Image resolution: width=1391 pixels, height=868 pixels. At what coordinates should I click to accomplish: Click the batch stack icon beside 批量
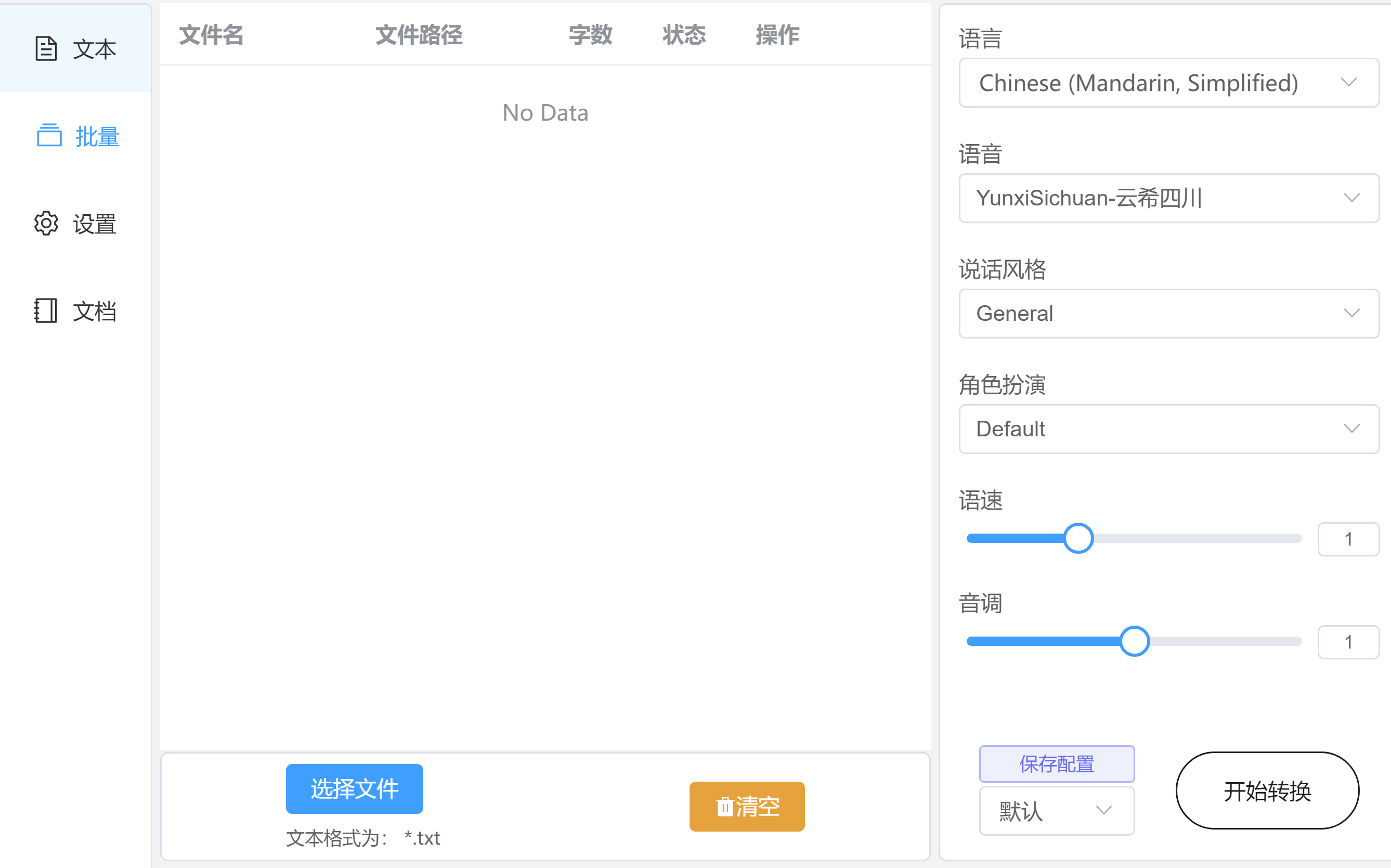coord(49,136)
